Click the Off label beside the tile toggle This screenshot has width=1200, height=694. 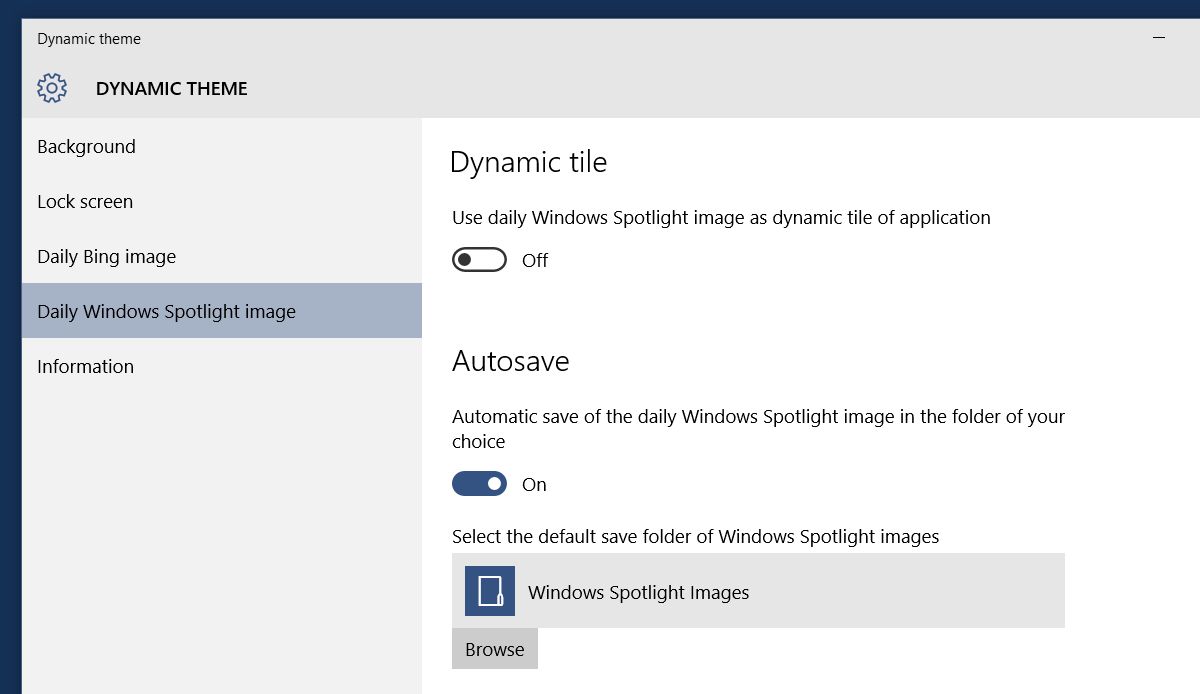(x=535, y=260)
